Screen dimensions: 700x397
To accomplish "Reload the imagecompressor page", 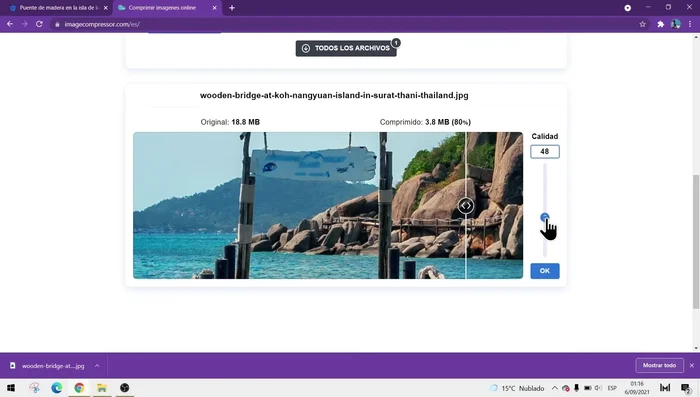I will click(39, 24).
